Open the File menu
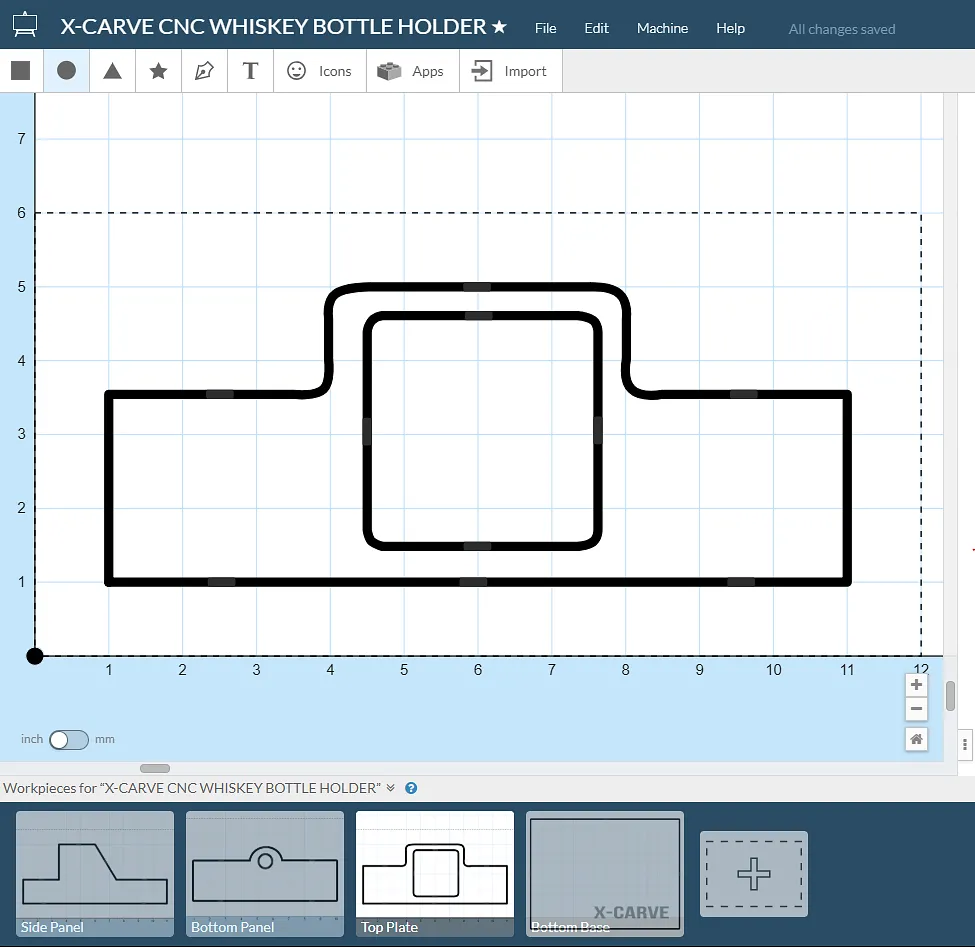This screenshot has height=947, width=975. 545,28
